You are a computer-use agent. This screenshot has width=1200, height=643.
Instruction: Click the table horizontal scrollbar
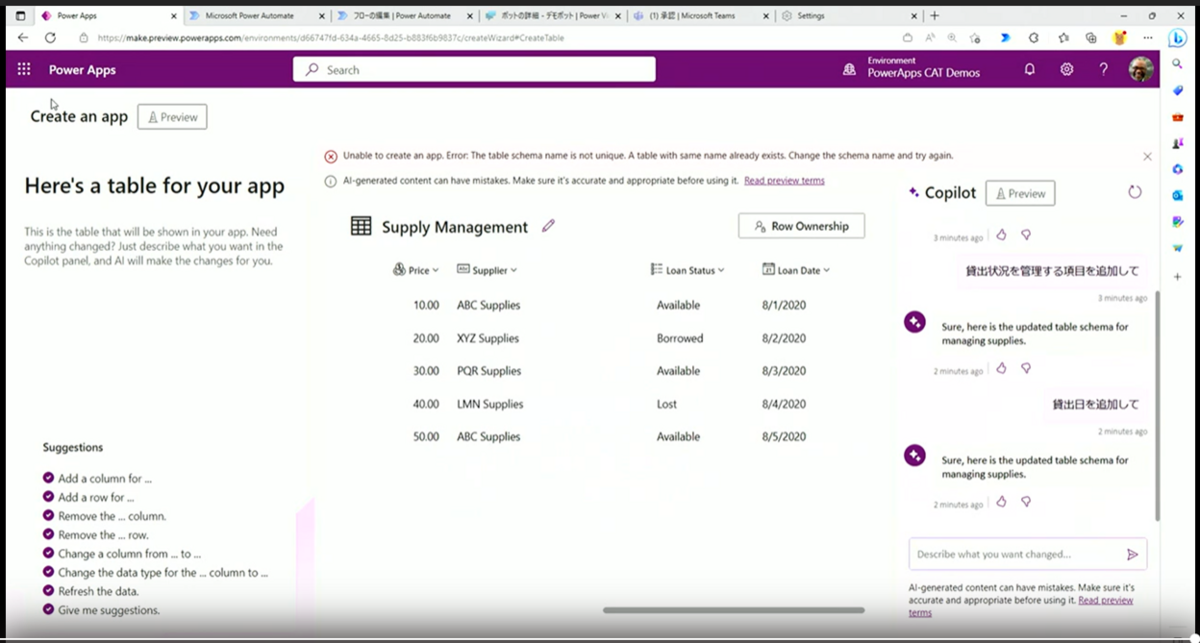click(x=734, y=610)
